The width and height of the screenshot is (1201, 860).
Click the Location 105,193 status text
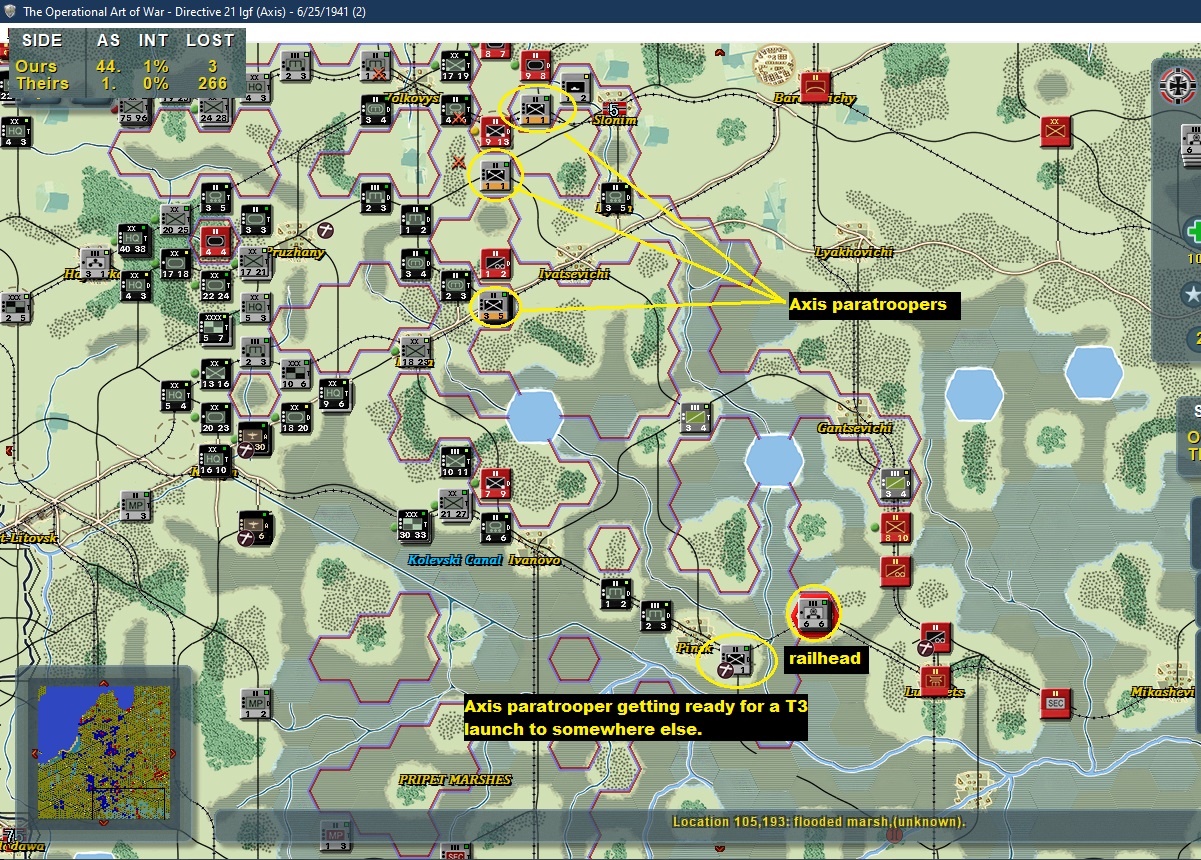point(819,822)
